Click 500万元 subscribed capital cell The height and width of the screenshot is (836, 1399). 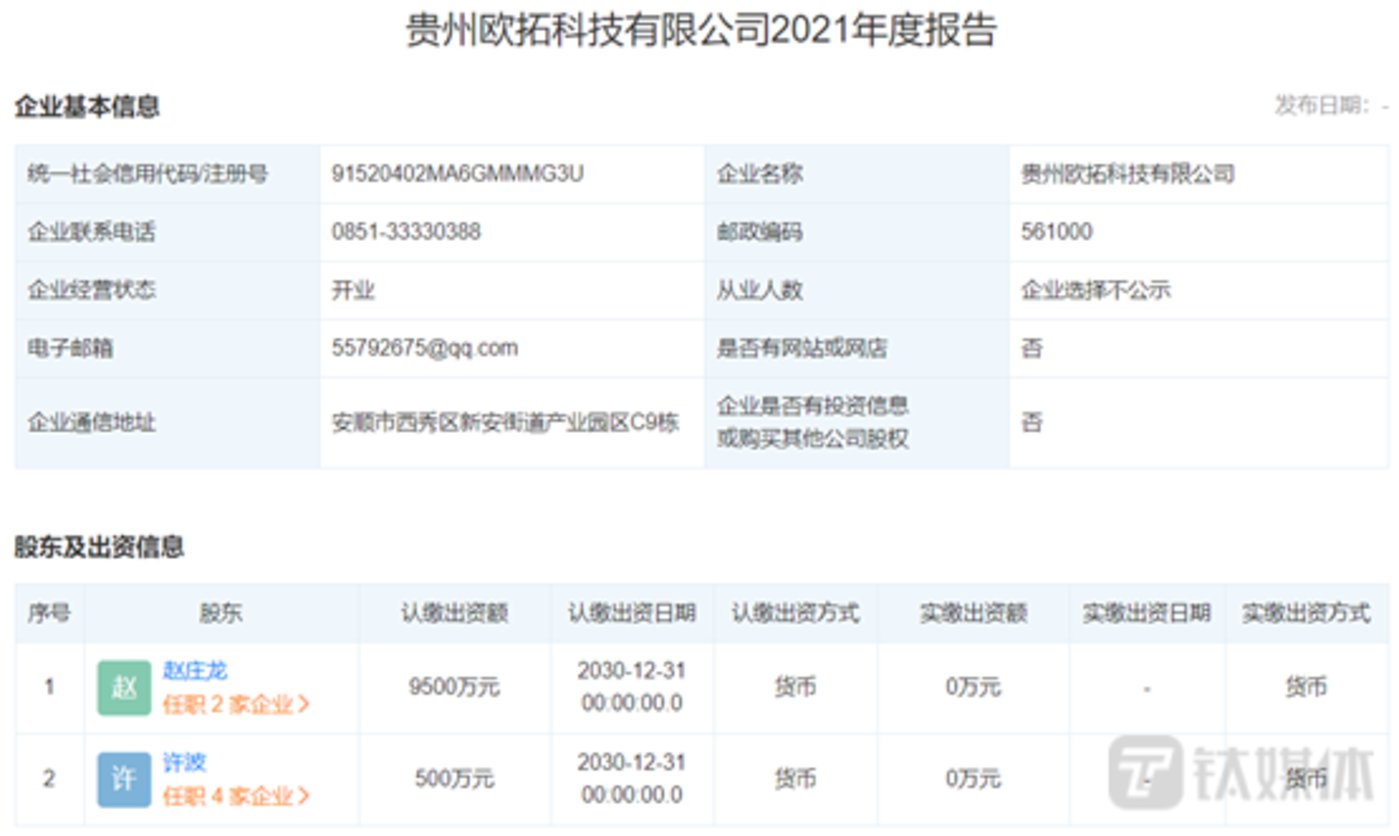point(454,779)
